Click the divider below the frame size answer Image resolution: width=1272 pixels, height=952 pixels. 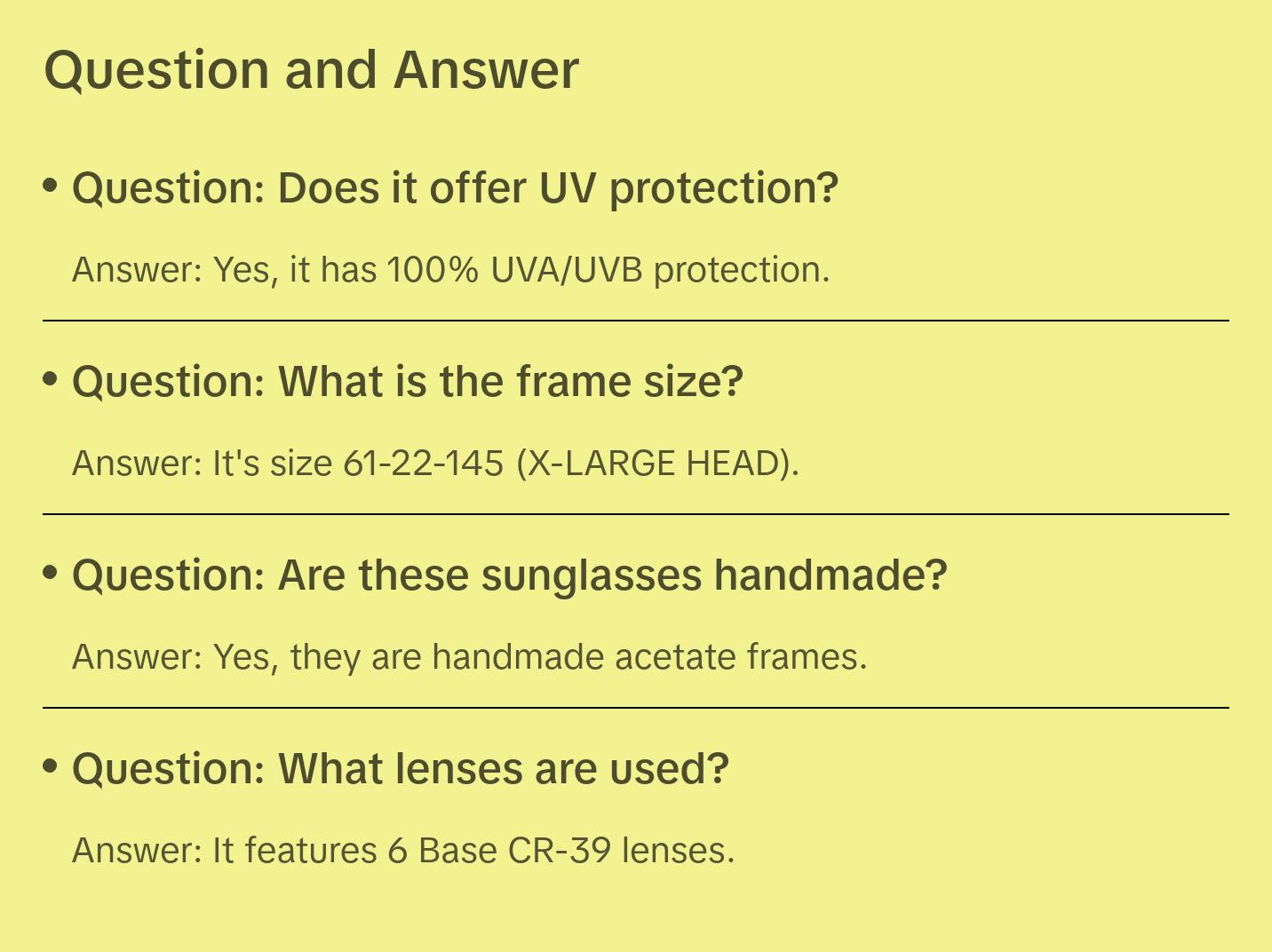pos(636,514)
